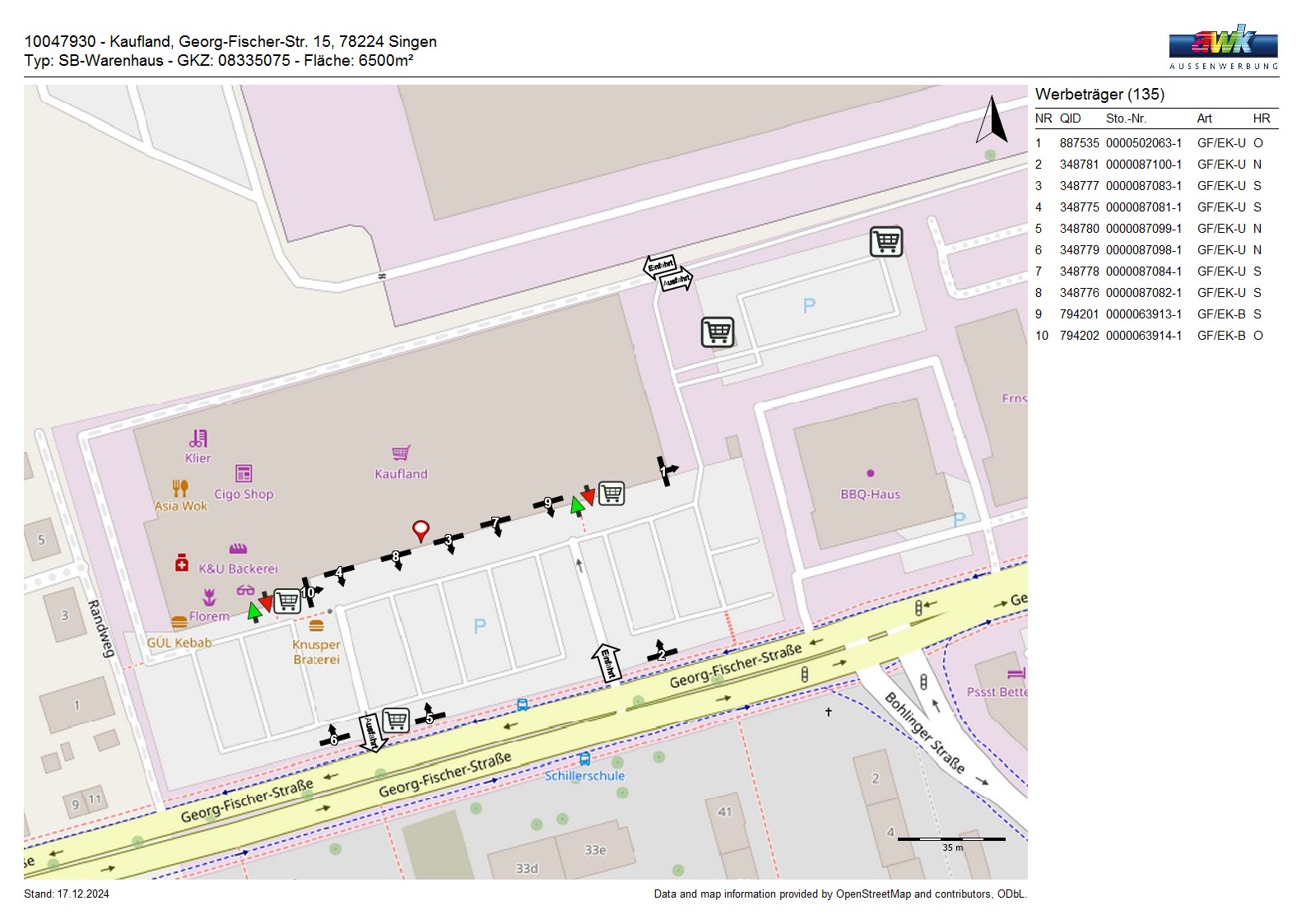This screenshot has height=924, width=1306.
Task: Click the Kaufland shopping basket icon
Action: click(401, 453)
